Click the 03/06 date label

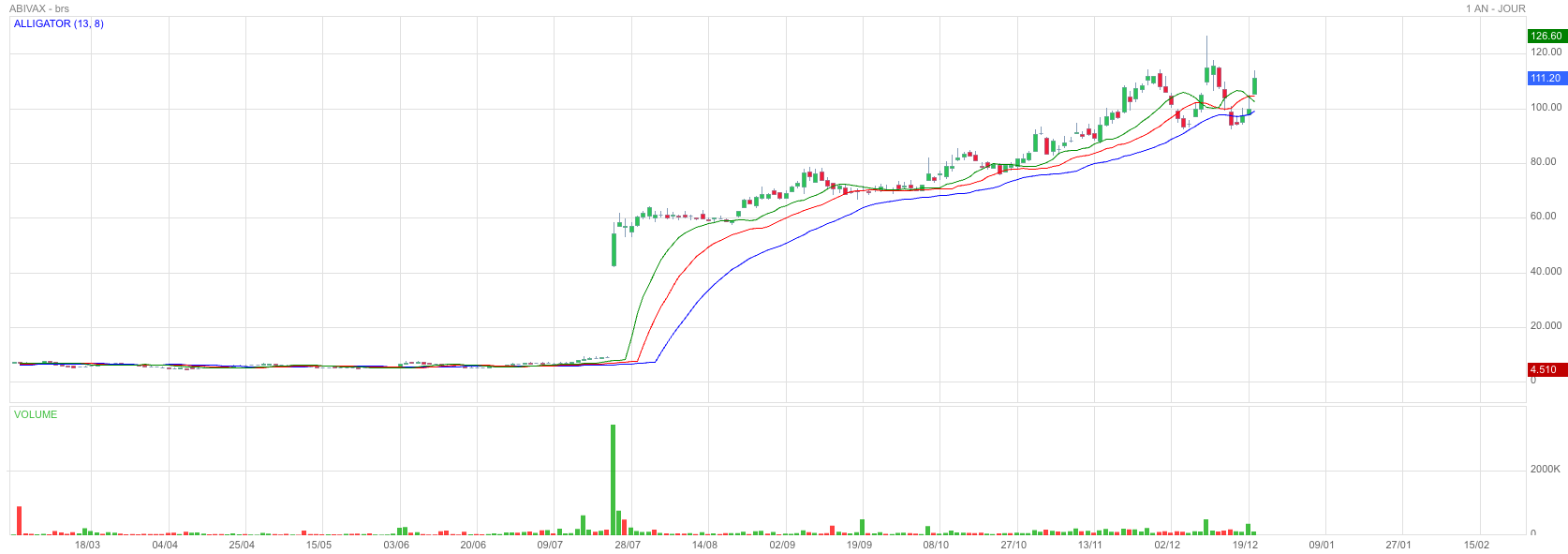396,545
